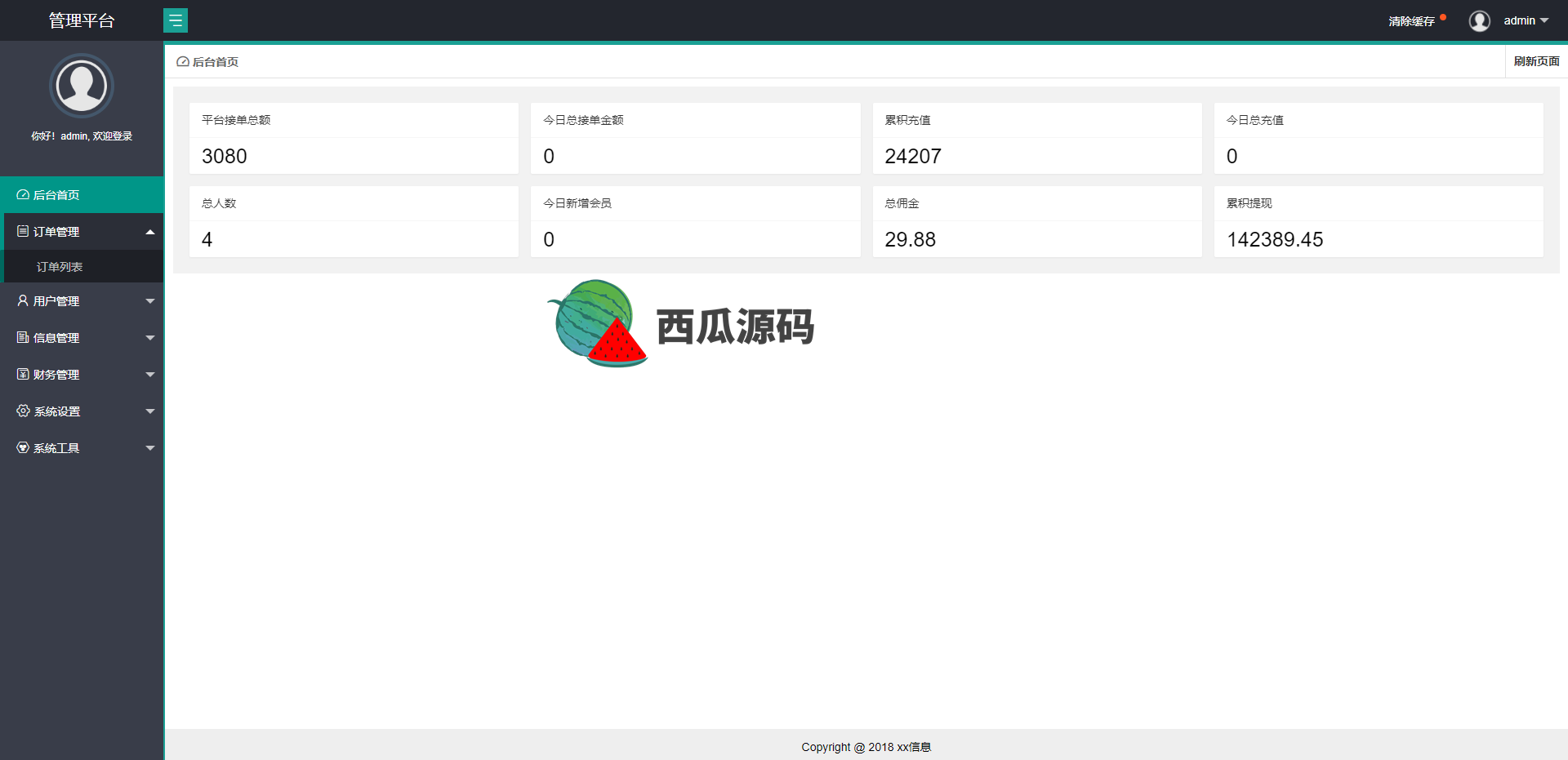
Task: Click the 平台接单总额 card label
Action: pyautogui.click(x=236, y=120)
